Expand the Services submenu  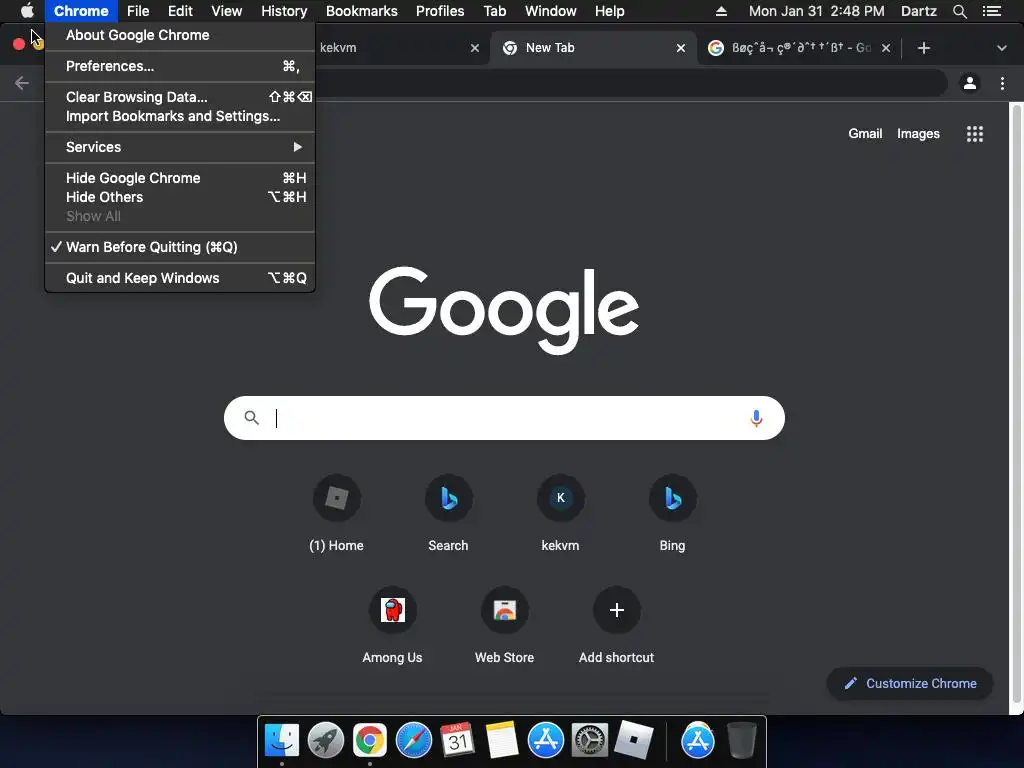pos(180,147)
